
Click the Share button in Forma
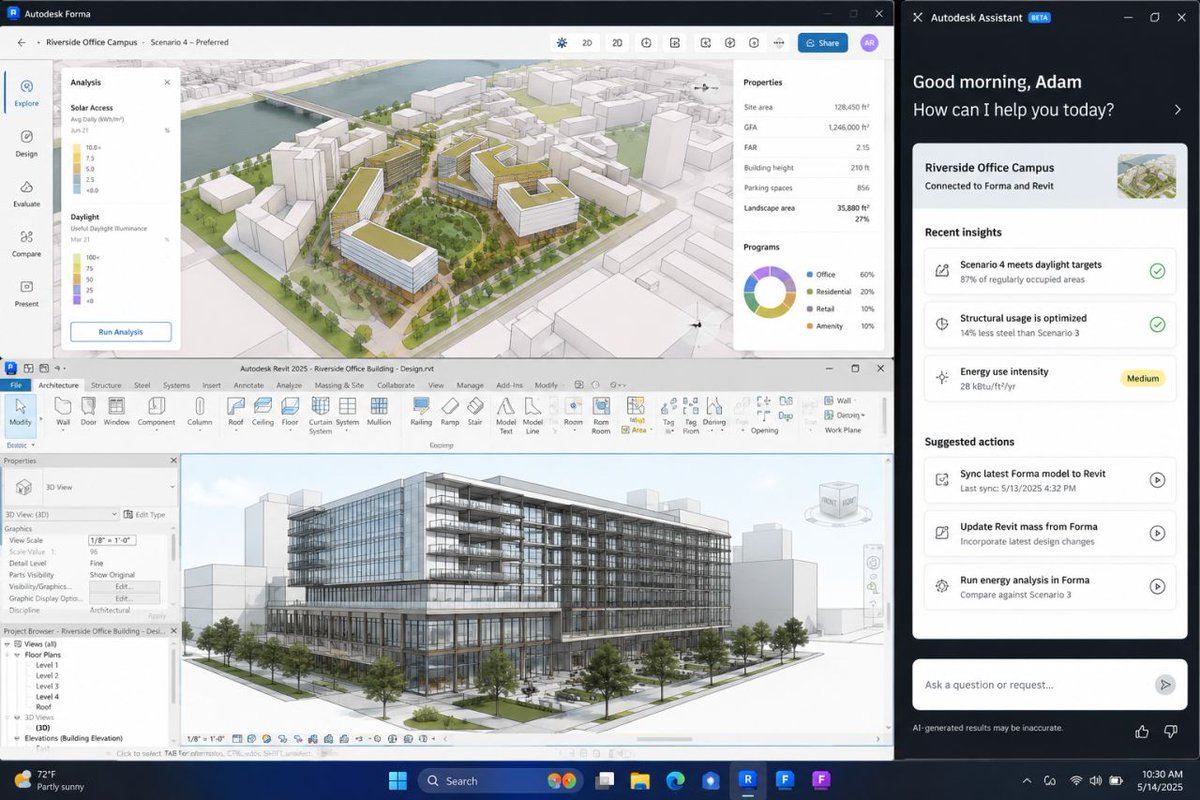[822, 43]
